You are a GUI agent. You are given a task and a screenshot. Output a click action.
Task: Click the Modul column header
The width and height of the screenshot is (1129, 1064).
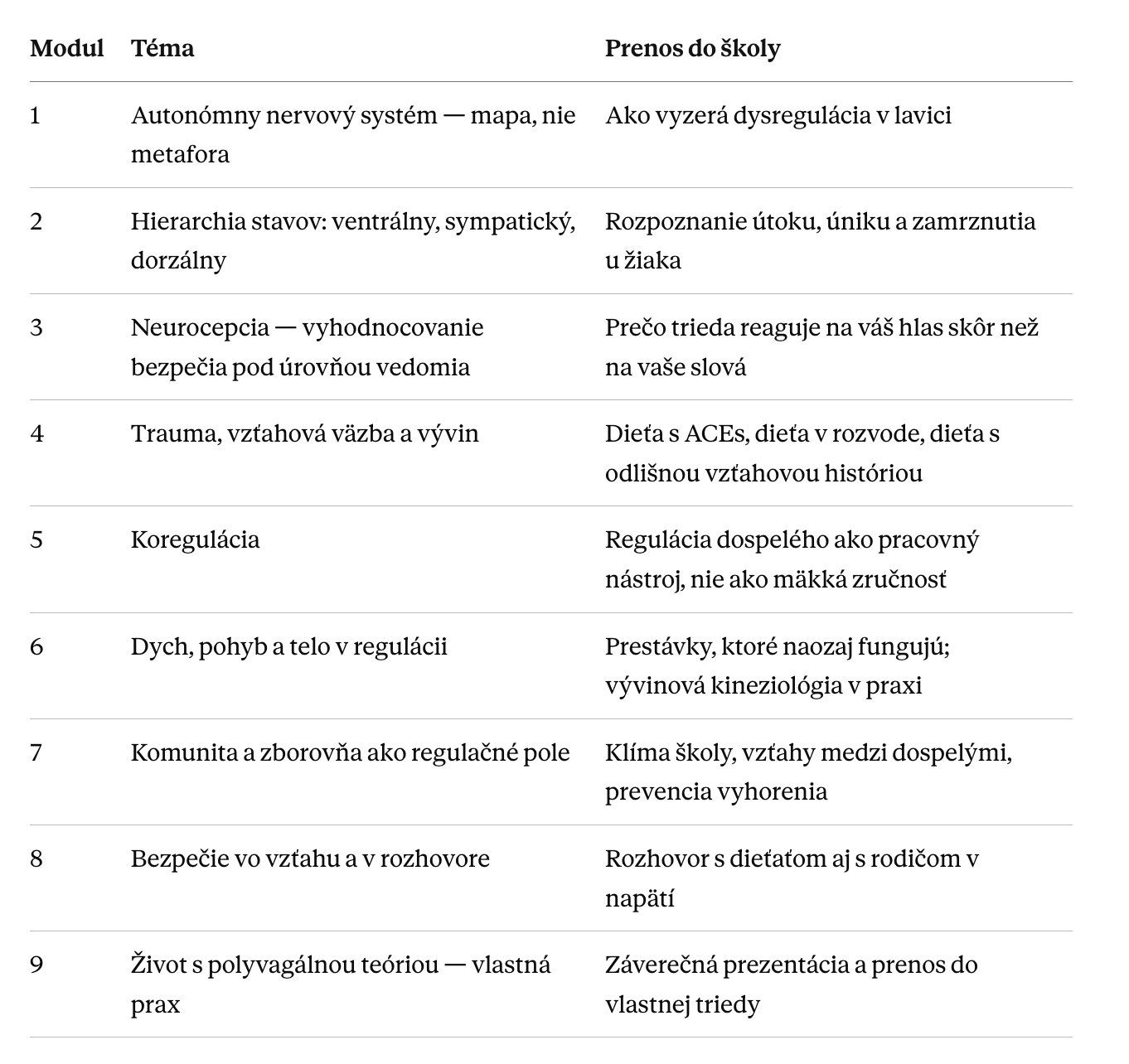[x=67, y=48]
